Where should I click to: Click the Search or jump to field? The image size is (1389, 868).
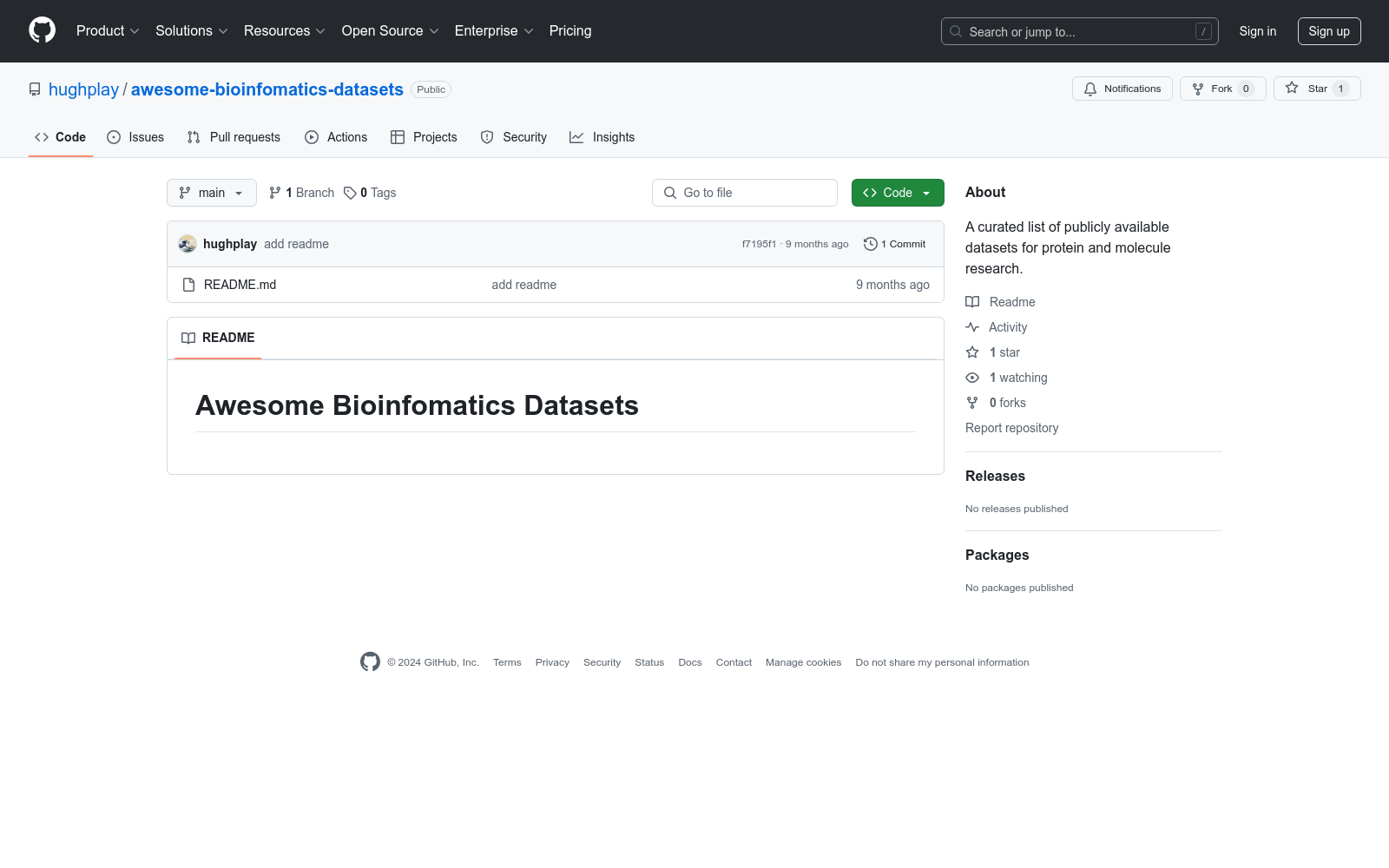point(1080,31)
